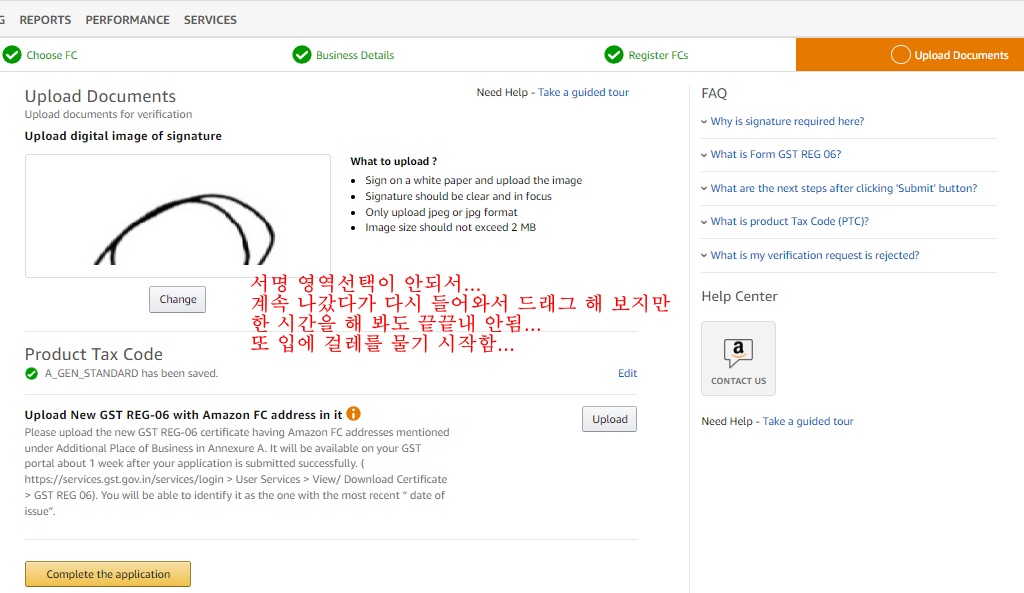Expand FAQ about next steps after Submit

[844, 188]
